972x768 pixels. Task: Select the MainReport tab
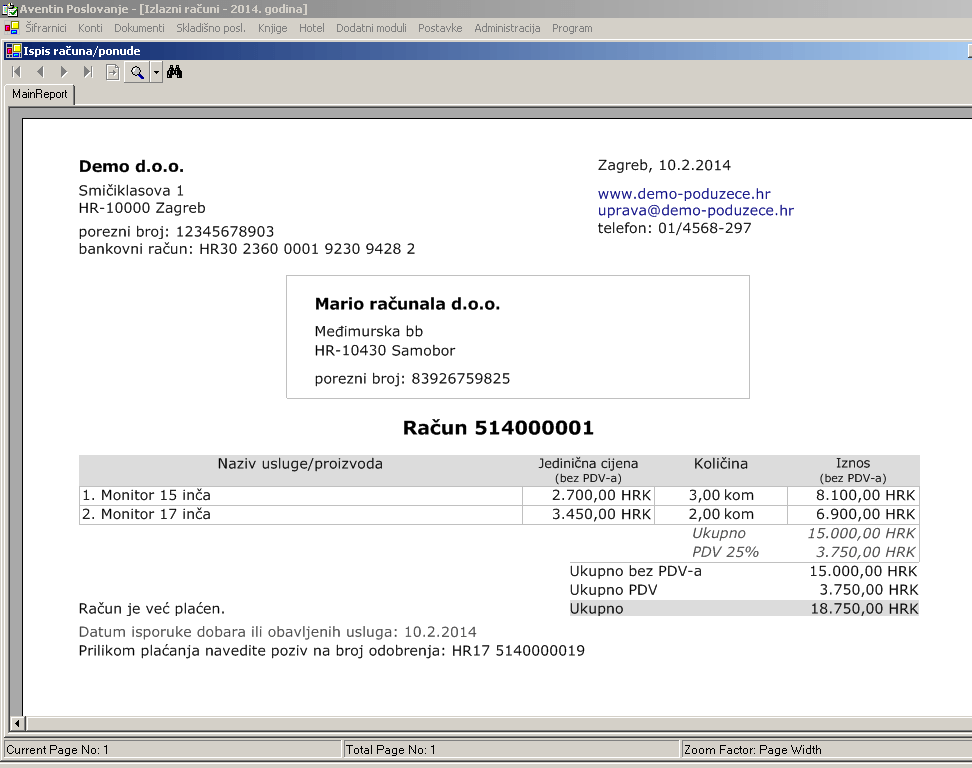40,94
